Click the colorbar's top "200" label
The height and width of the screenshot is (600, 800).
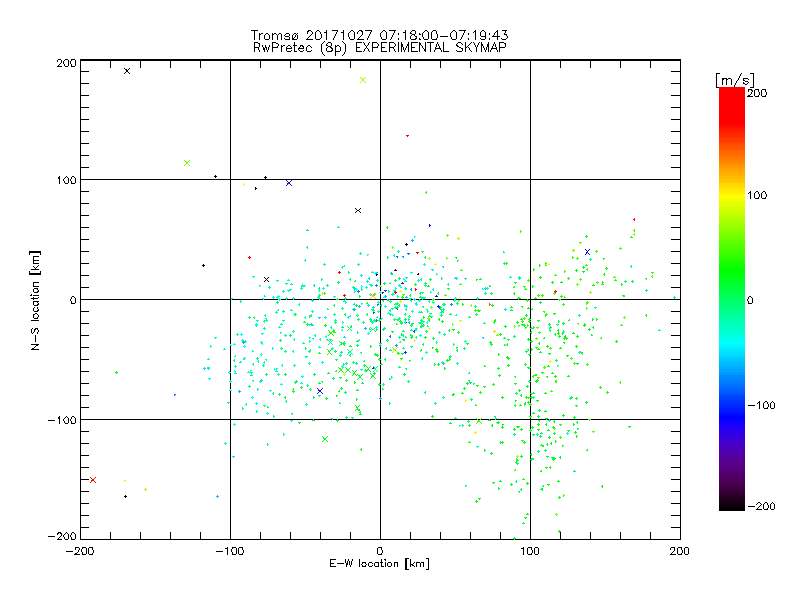click(757, 93)
